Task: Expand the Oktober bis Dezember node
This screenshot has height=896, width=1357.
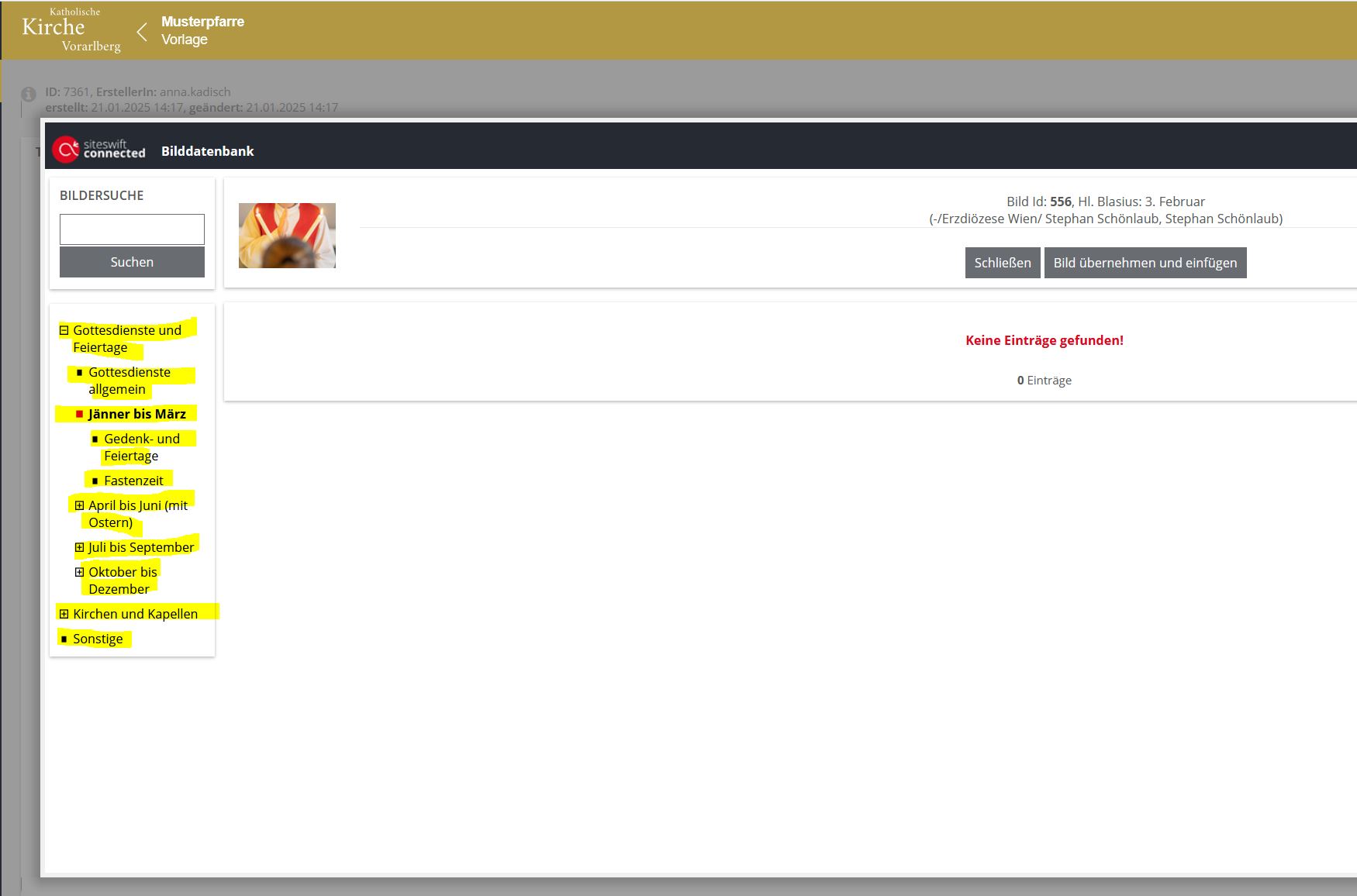Action: 79,572
